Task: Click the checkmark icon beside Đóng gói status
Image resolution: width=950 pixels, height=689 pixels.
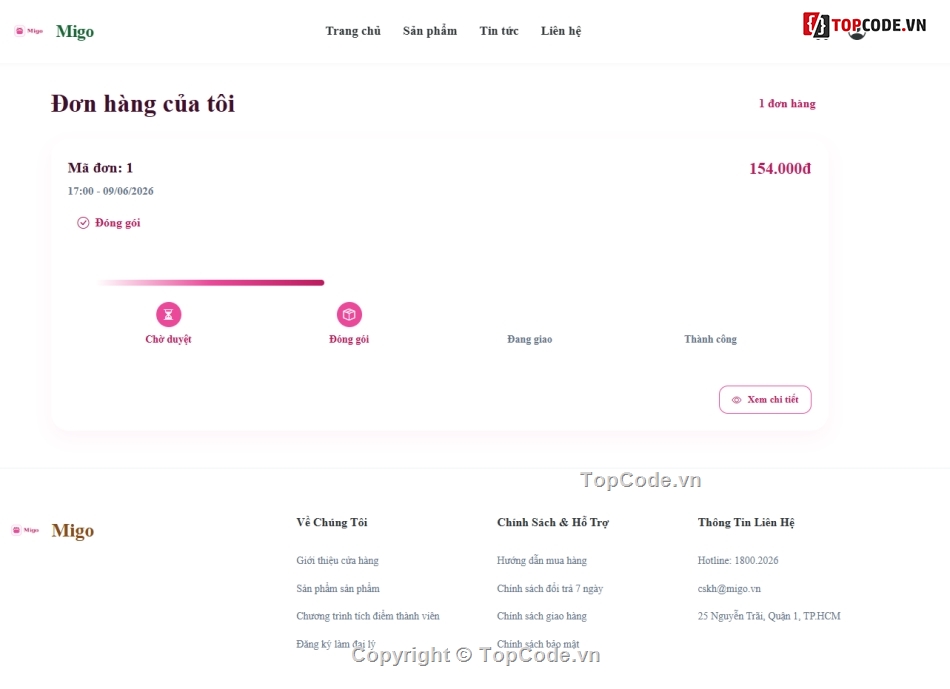Action: [x=83, y=223]
